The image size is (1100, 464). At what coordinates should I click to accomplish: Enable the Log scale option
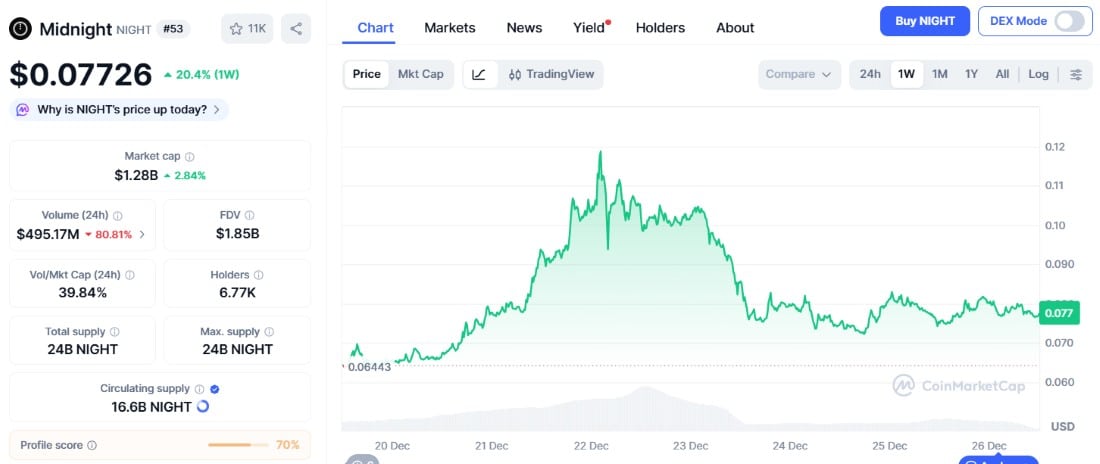[x=1038, y=74]
